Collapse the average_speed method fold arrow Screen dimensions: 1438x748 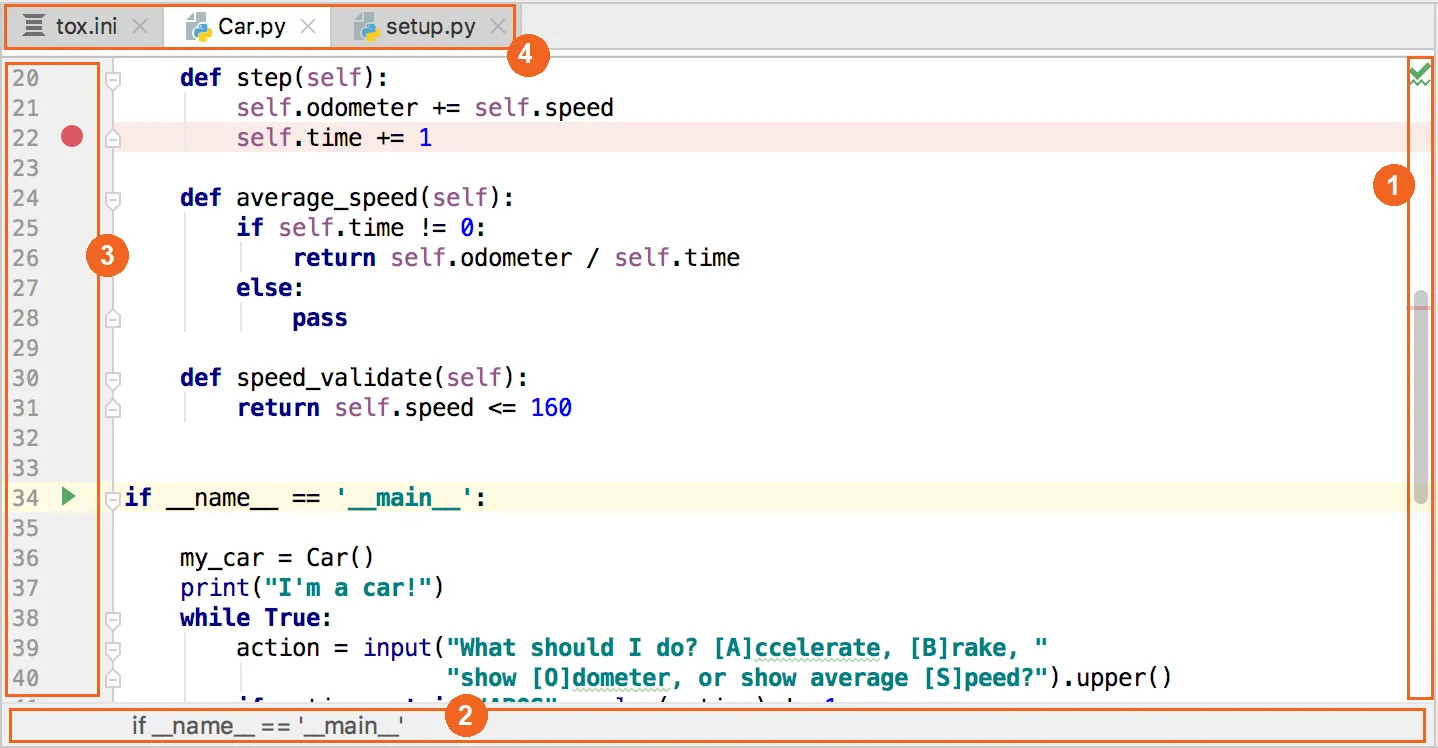(111, 197)
